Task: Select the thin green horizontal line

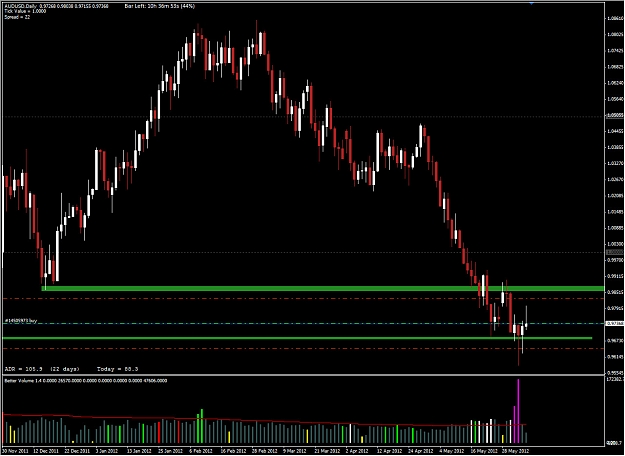Action: (297, 338)
